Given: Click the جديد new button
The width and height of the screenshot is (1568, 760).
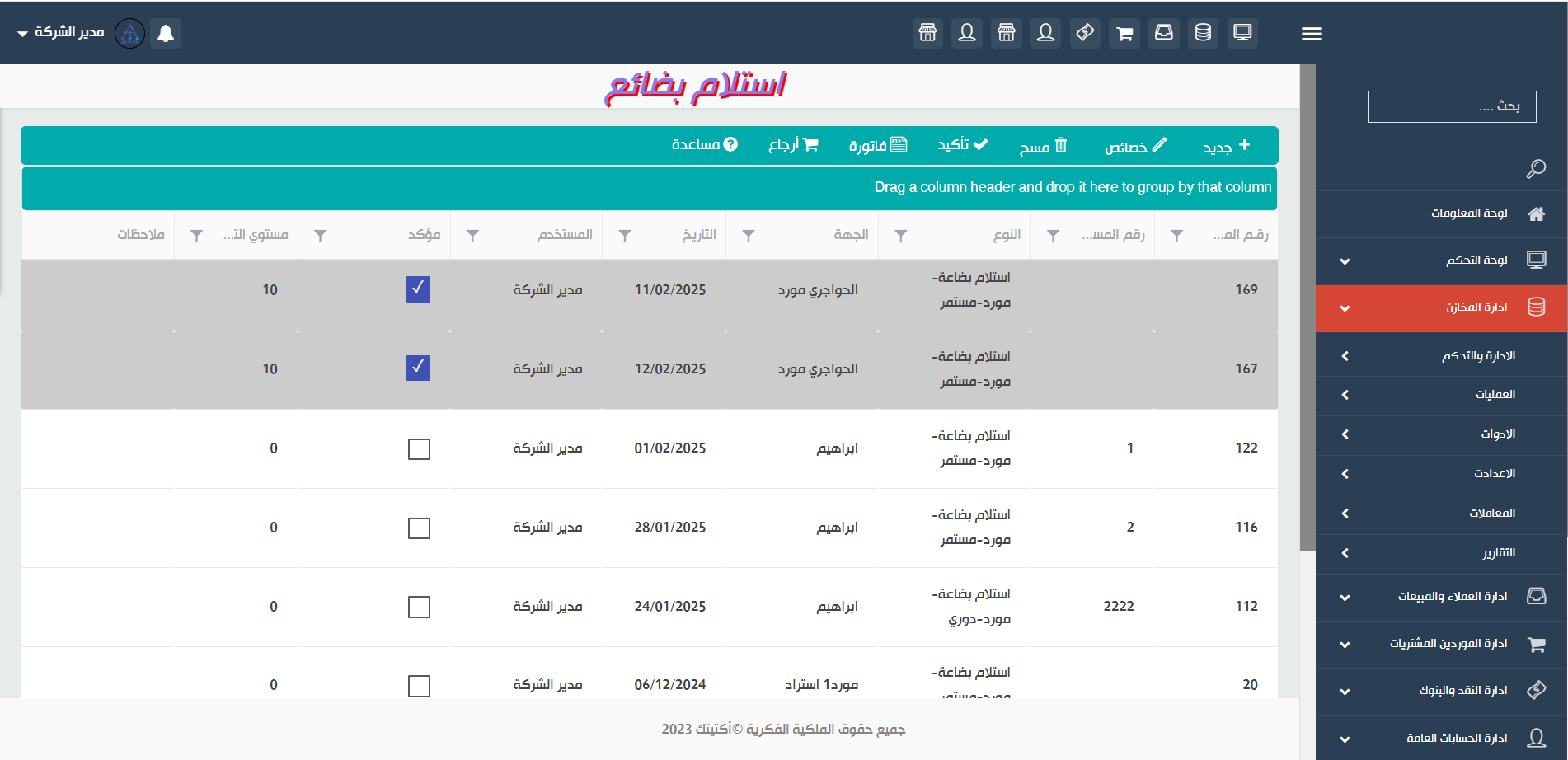Looking at the screenshot, I should (1227, 146).
